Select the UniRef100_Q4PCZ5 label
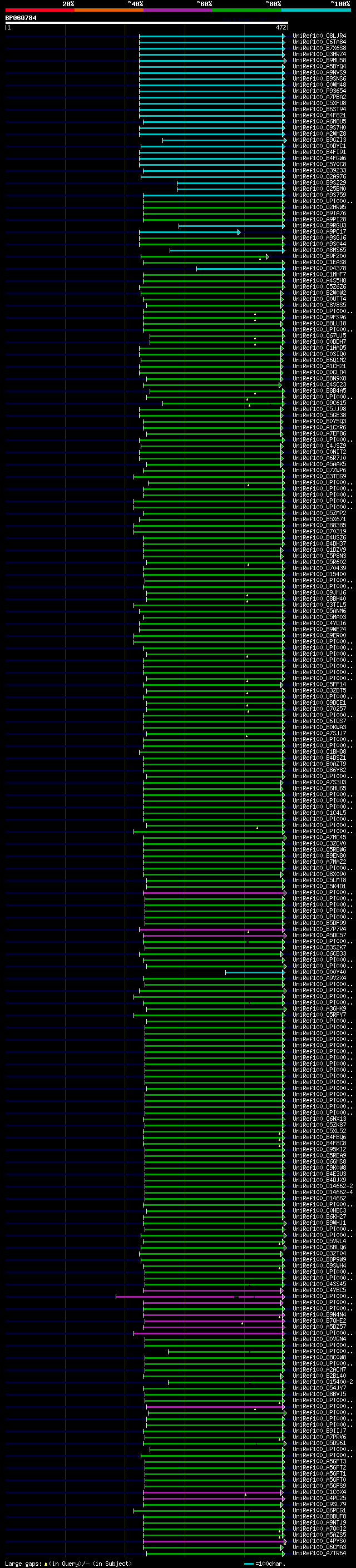Viewport: 356px width, 1568px height. (x=319, y=1498)
